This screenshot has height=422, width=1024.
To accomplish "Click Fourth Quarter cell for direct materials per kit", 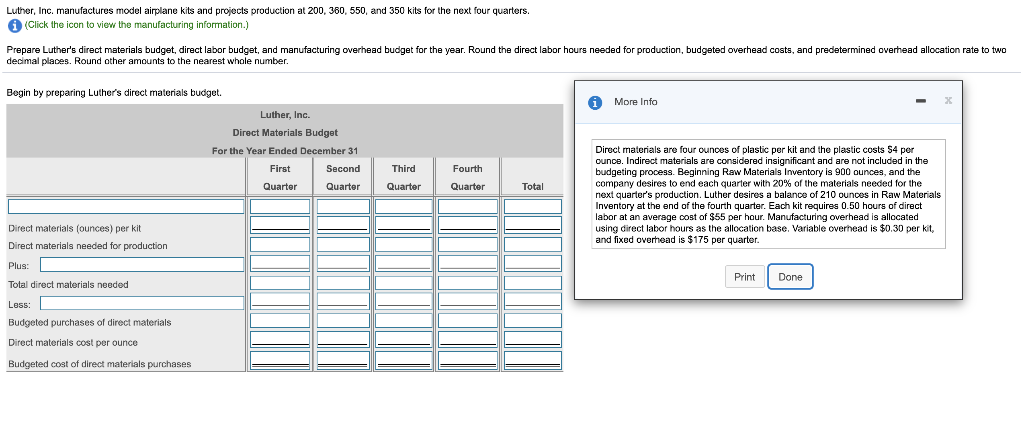I will 467,224.
